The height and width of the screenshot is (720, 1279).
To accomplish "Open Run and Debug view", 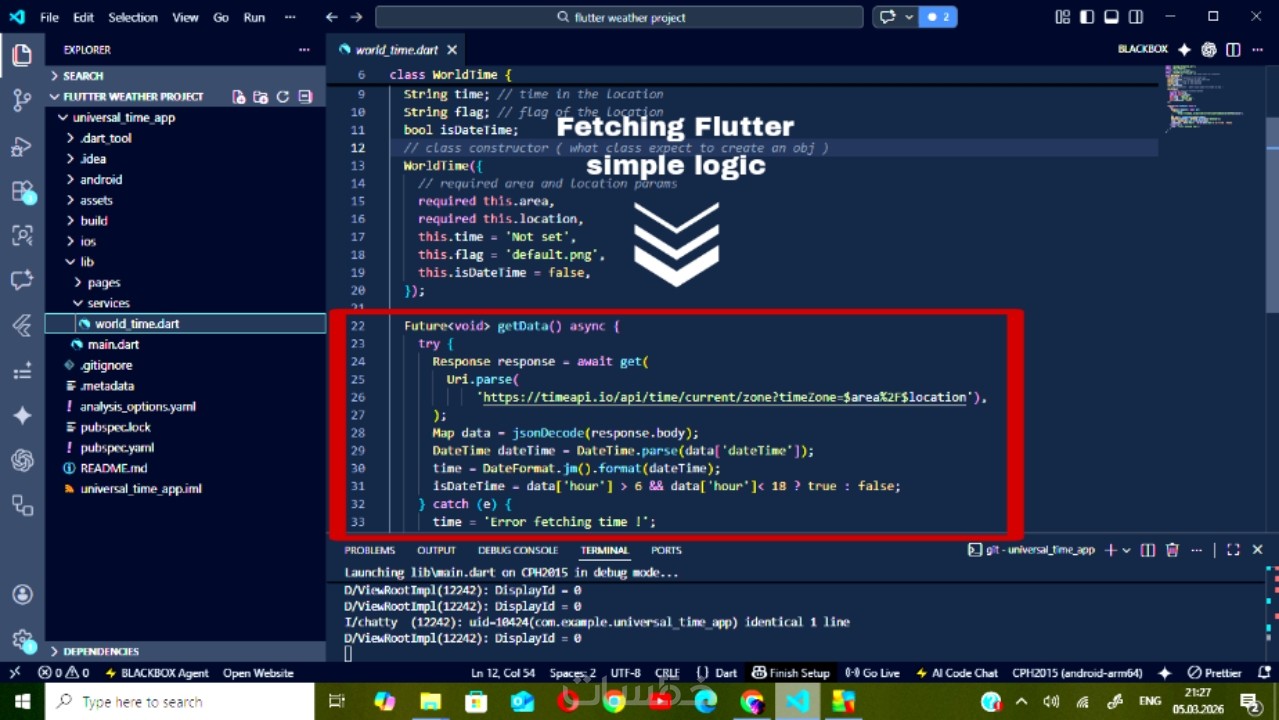I will 22,147.
